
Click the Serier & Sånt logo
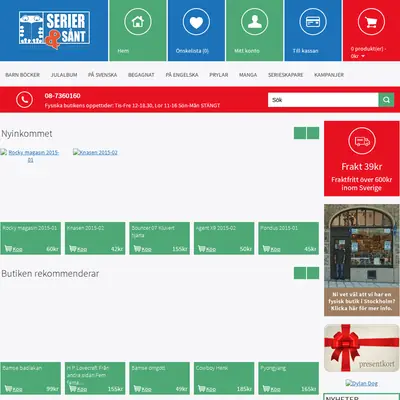pyautogui.click(x=54, y=30)
